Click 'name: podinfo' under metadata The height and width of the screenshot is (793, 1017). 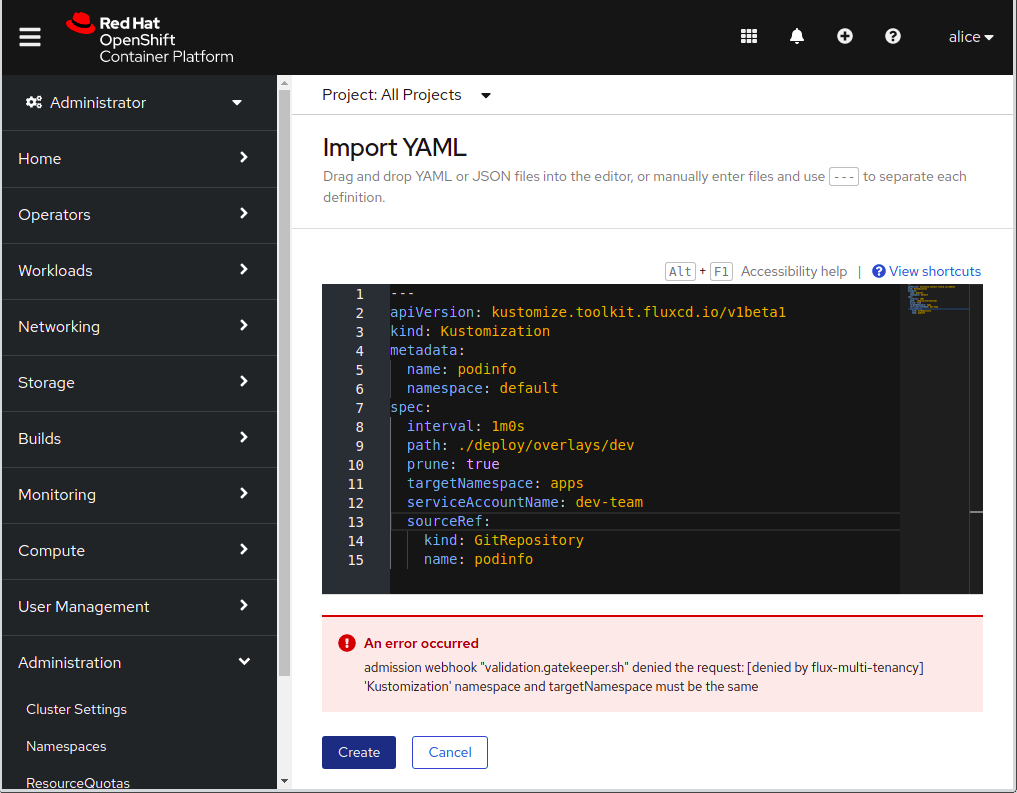point(461,370)
